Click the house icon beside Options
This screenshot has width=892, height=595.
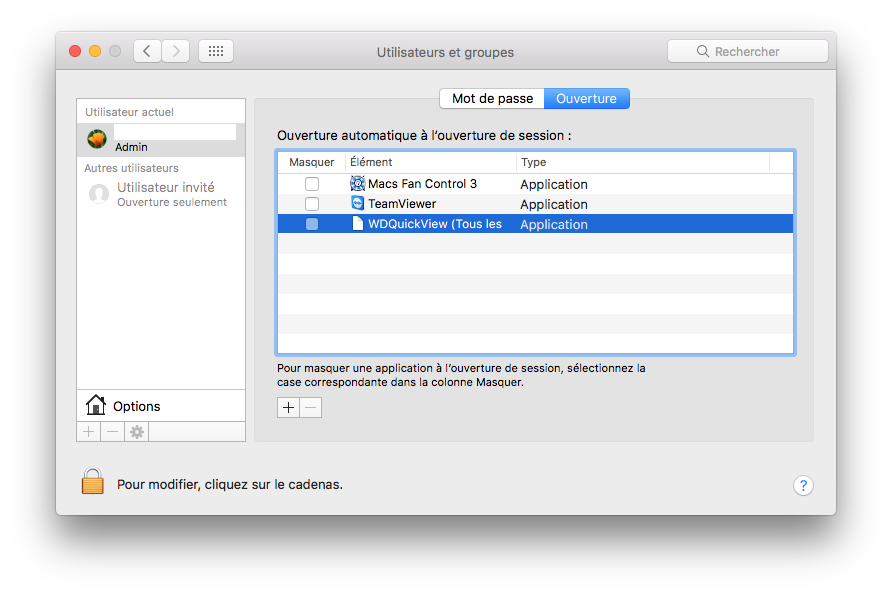tap(96, 405)
